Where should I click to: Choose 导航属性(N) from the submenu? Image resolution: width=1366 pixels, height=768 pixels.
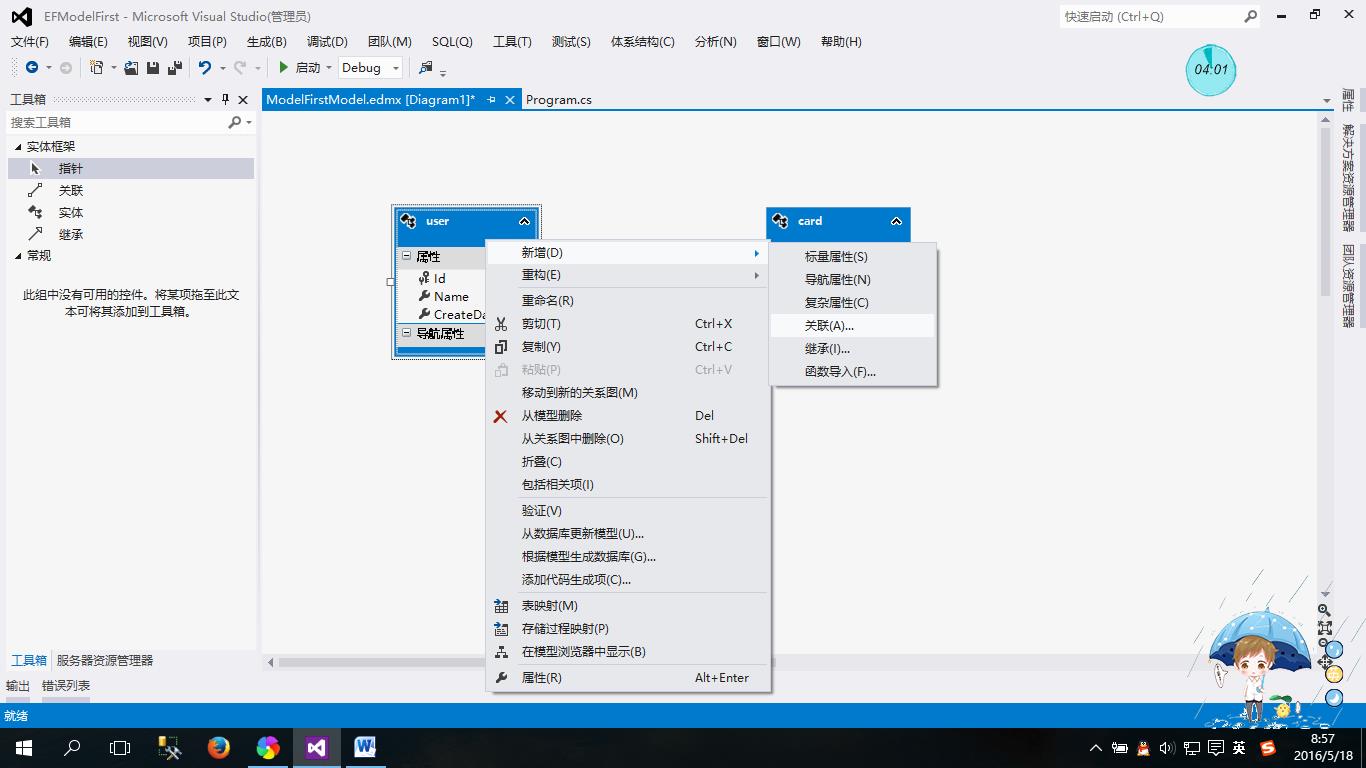[x=853, y=280]
